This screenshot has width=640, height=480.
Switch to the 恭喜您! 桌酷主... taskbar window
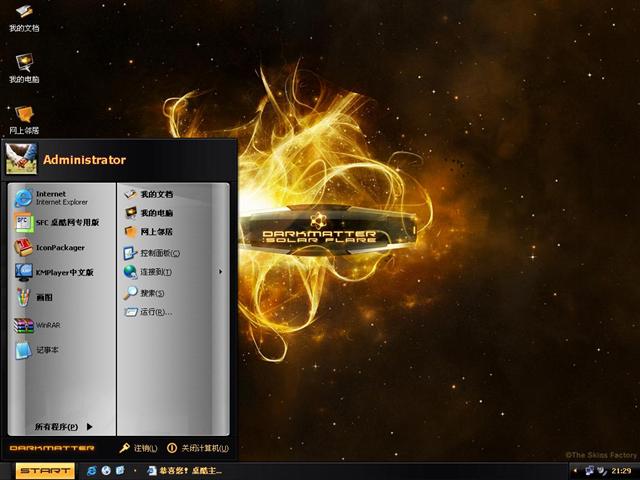click(x=184, y=471)
